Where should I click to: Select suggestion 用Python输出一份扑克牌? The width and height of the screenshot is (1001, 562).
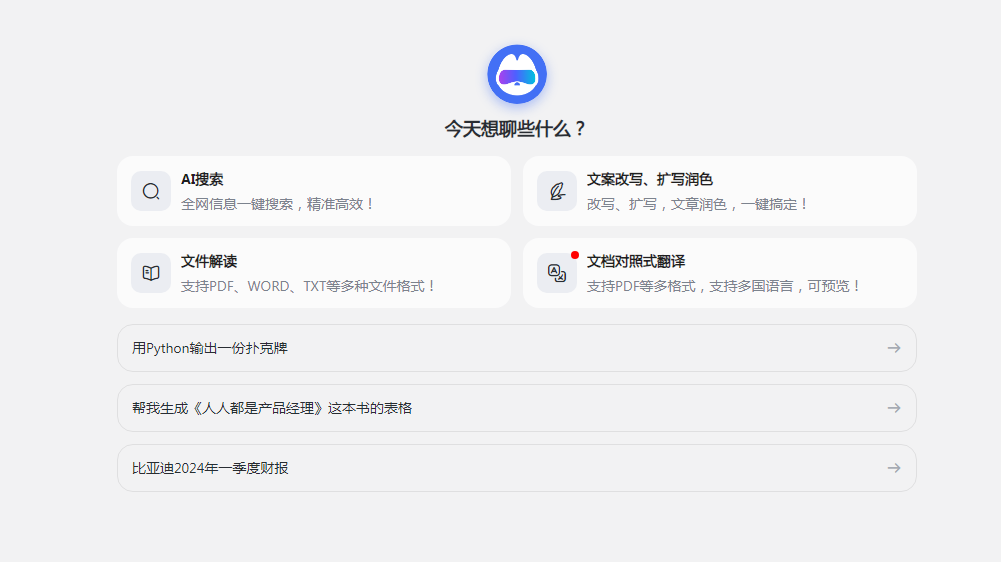tap(210, 348)
